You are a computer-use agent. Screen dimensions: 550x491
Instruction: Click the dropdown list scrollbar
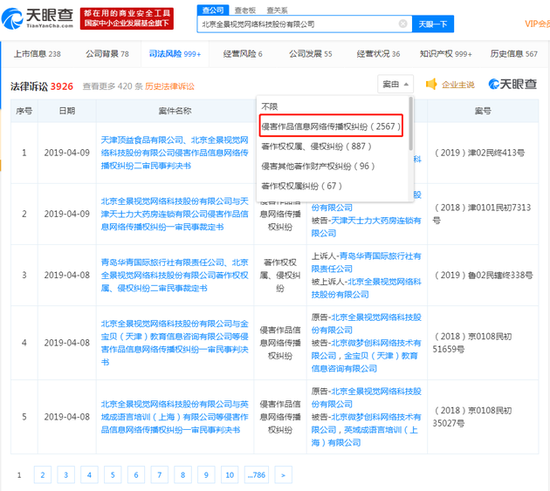tap(411, 124)
